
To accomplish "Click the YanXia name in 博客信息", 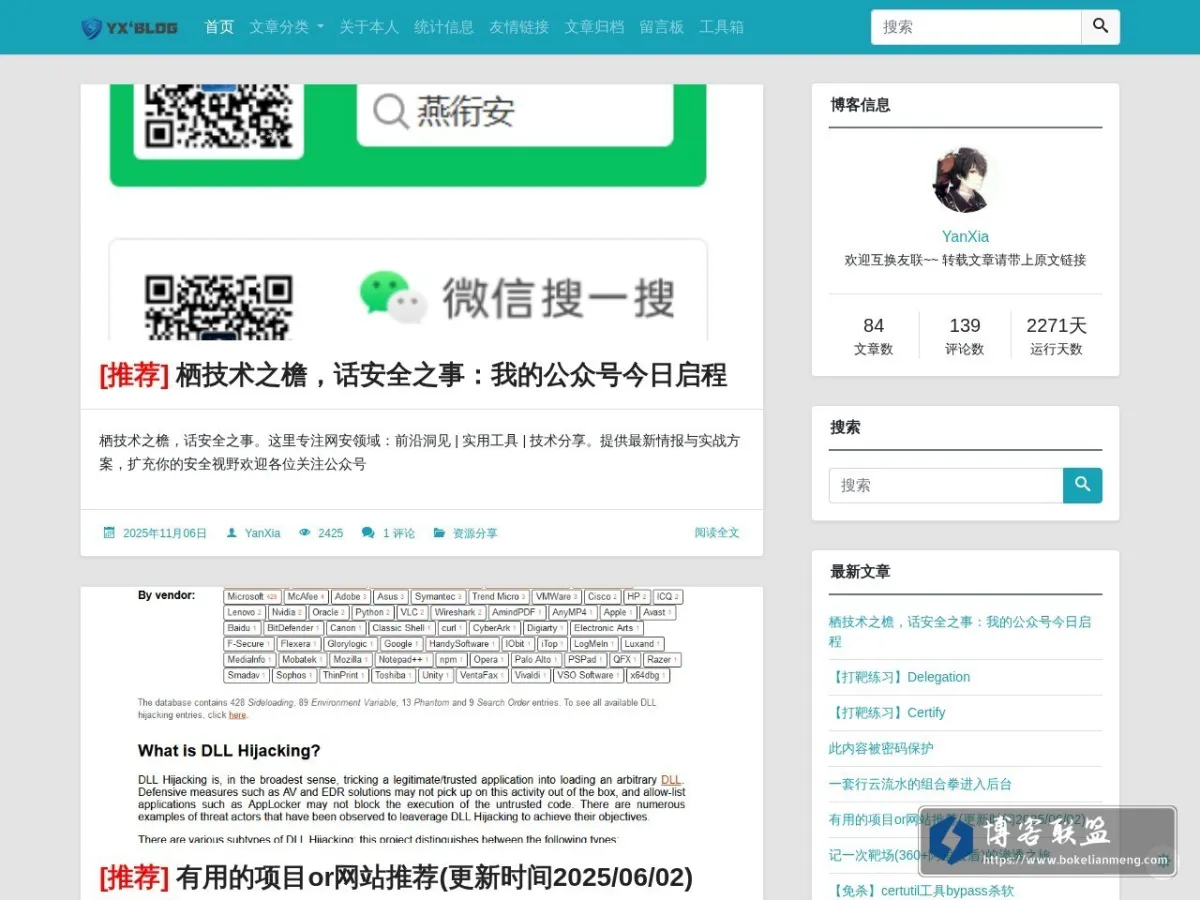I will coord(965,237).
